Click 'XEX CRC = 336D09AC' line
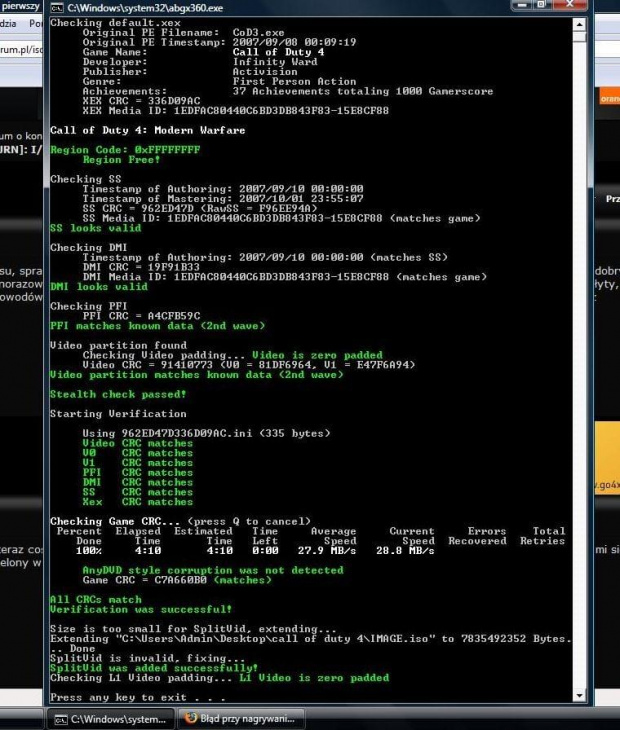The image size is (620, 730). click(x=142, y=101)
